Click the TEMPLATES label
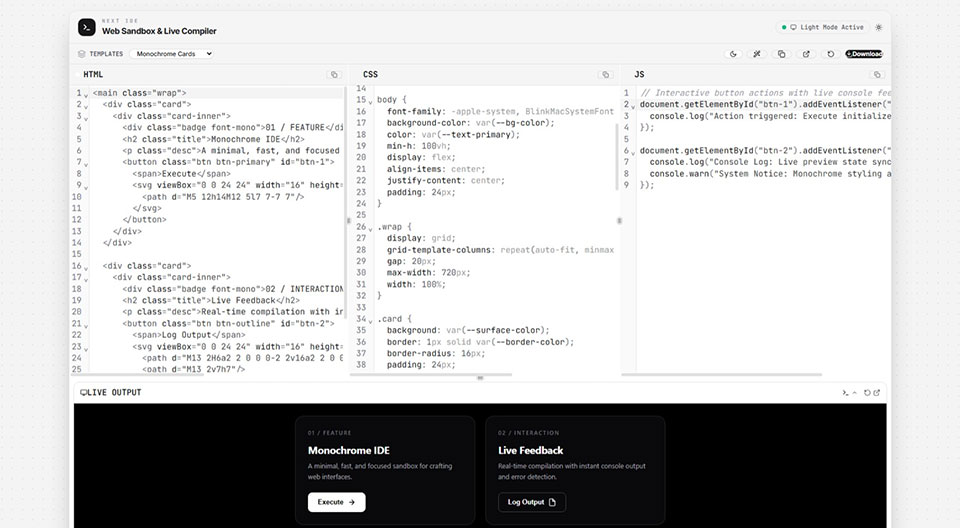This screenshot has height=528, width=960. pyautogui.click(x=107, y=54)
